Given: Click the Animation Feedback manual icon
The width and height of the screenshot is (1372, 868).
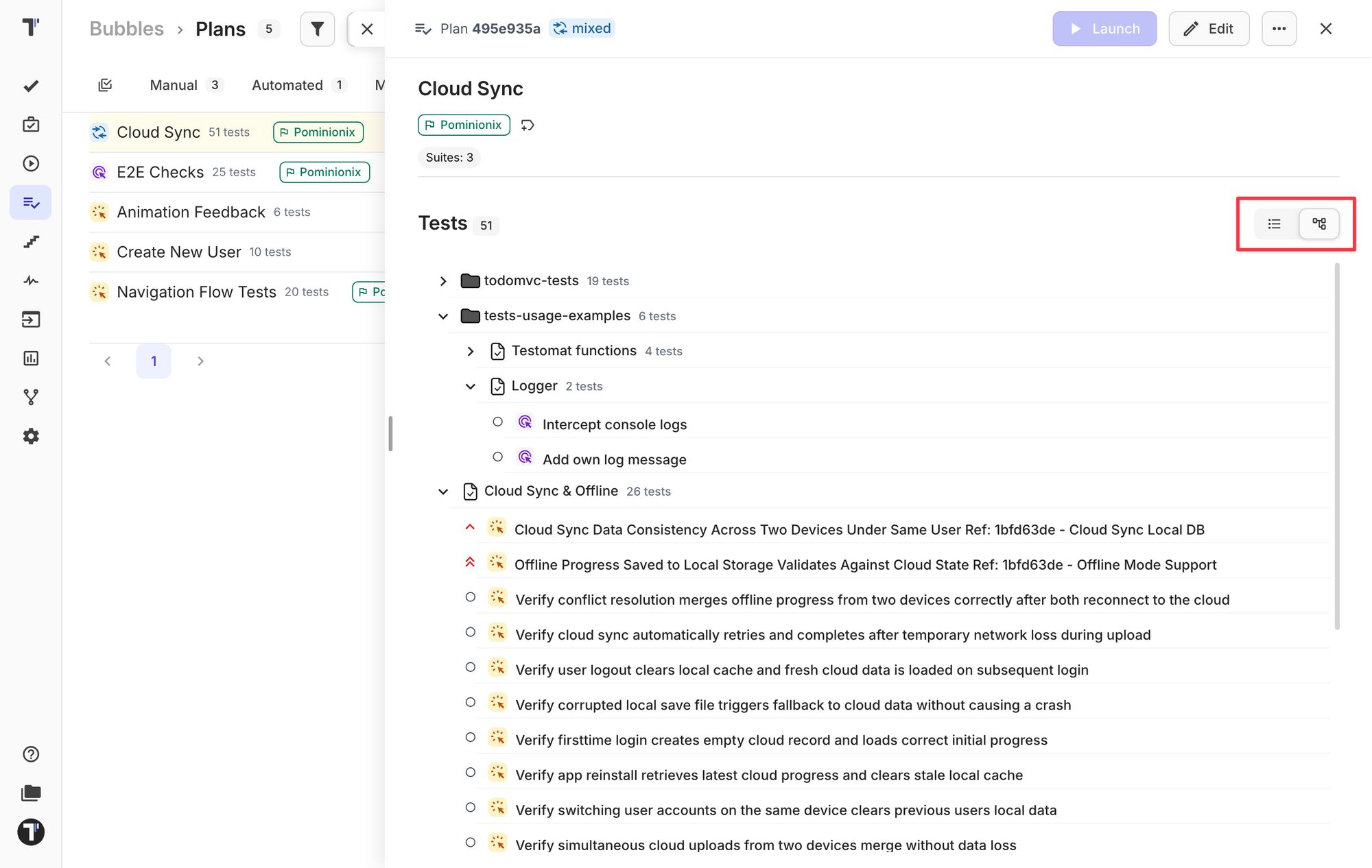Looking at the screenshot, I should tap(99, 212).
